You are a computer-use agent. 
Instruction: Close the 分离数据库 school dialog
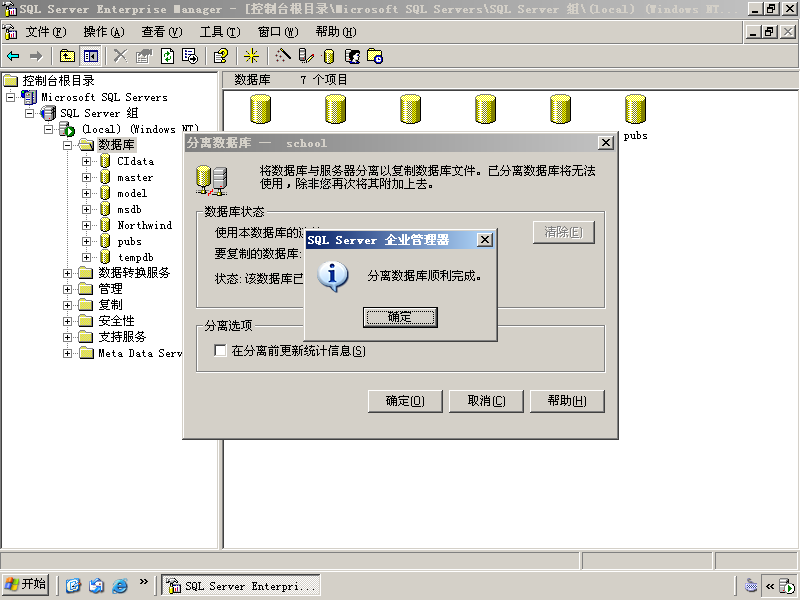[x=606, y=143]
